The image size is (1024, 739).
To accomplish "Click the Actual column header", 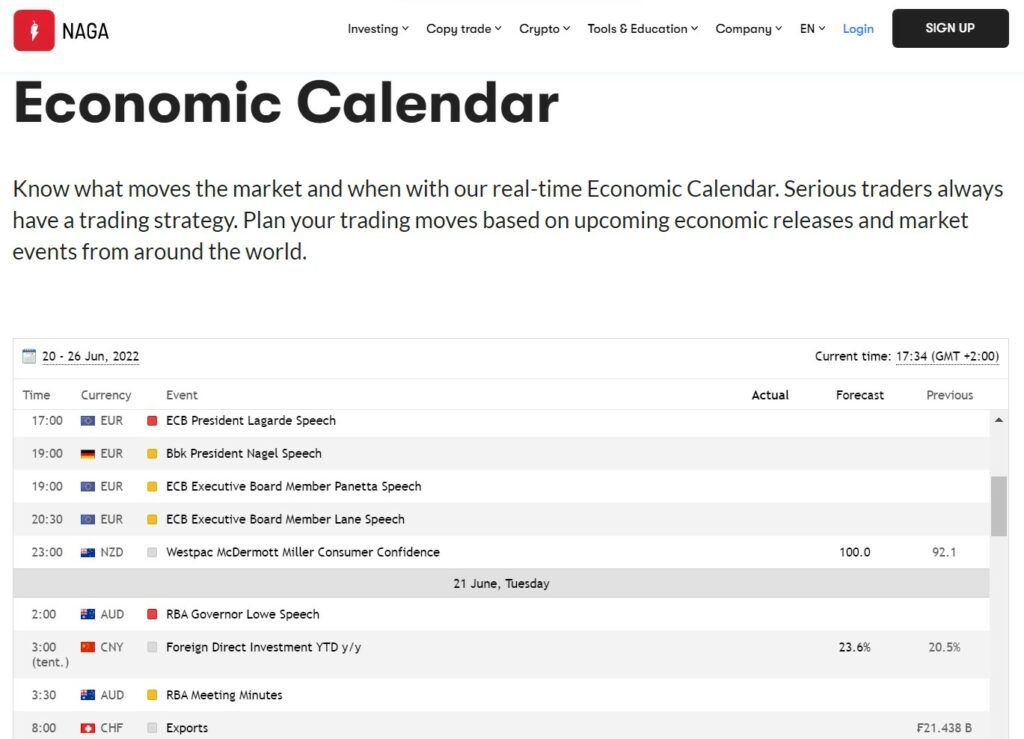I will (x=770, y=395).
